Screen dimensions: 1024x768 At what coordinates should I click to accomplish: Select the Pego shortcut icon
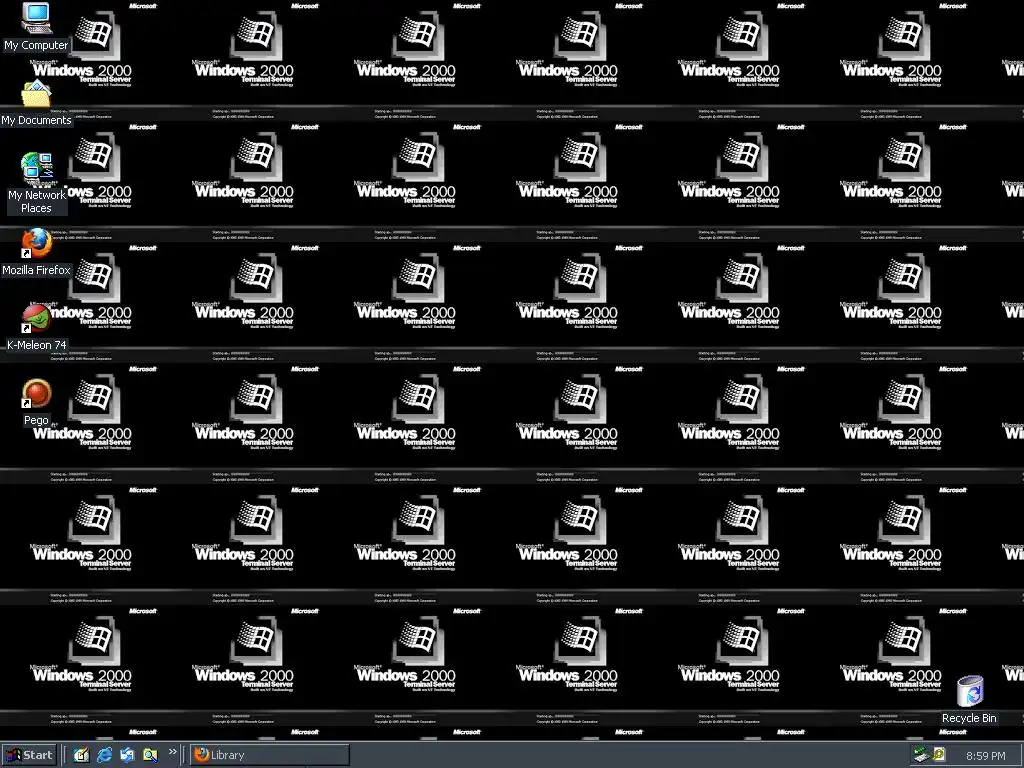tap(36, 394)
